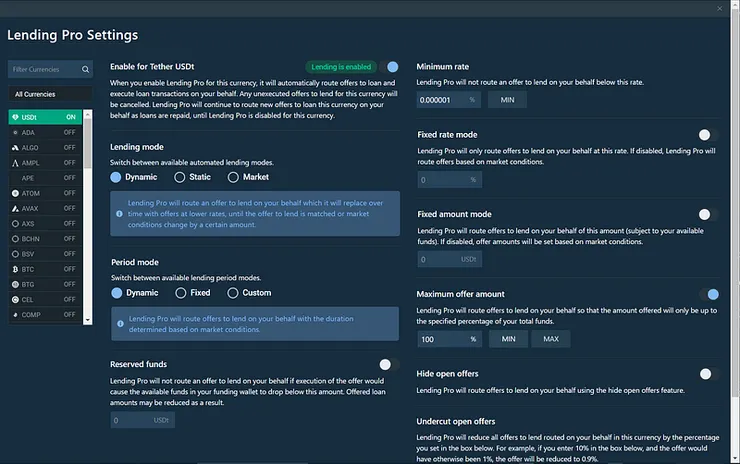Toggle Enable for Tether USDt switch
740x464 pixels.
[390, 67]
